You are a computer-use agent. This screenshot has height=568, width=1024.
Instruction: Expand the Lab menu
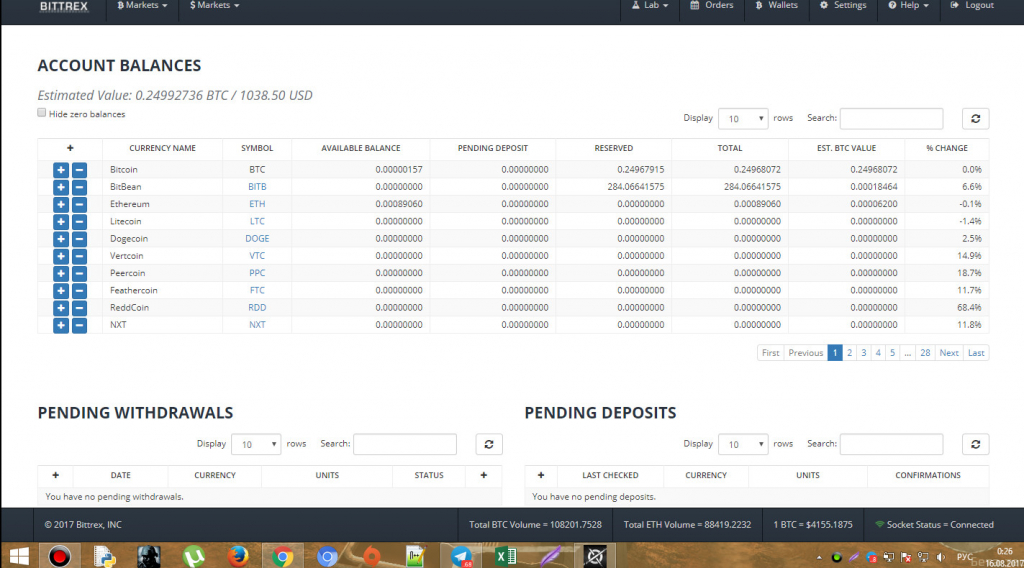coord(650,5)
